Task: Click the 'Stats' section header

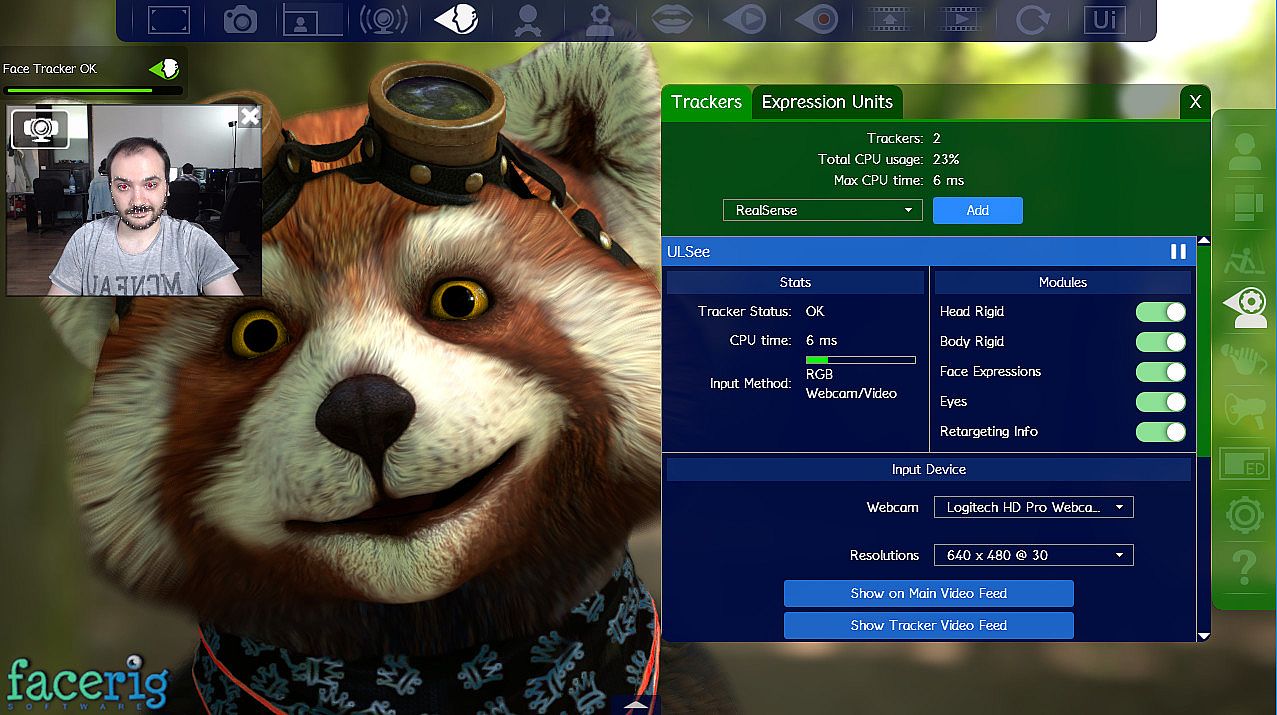Action: click(795, 283)
